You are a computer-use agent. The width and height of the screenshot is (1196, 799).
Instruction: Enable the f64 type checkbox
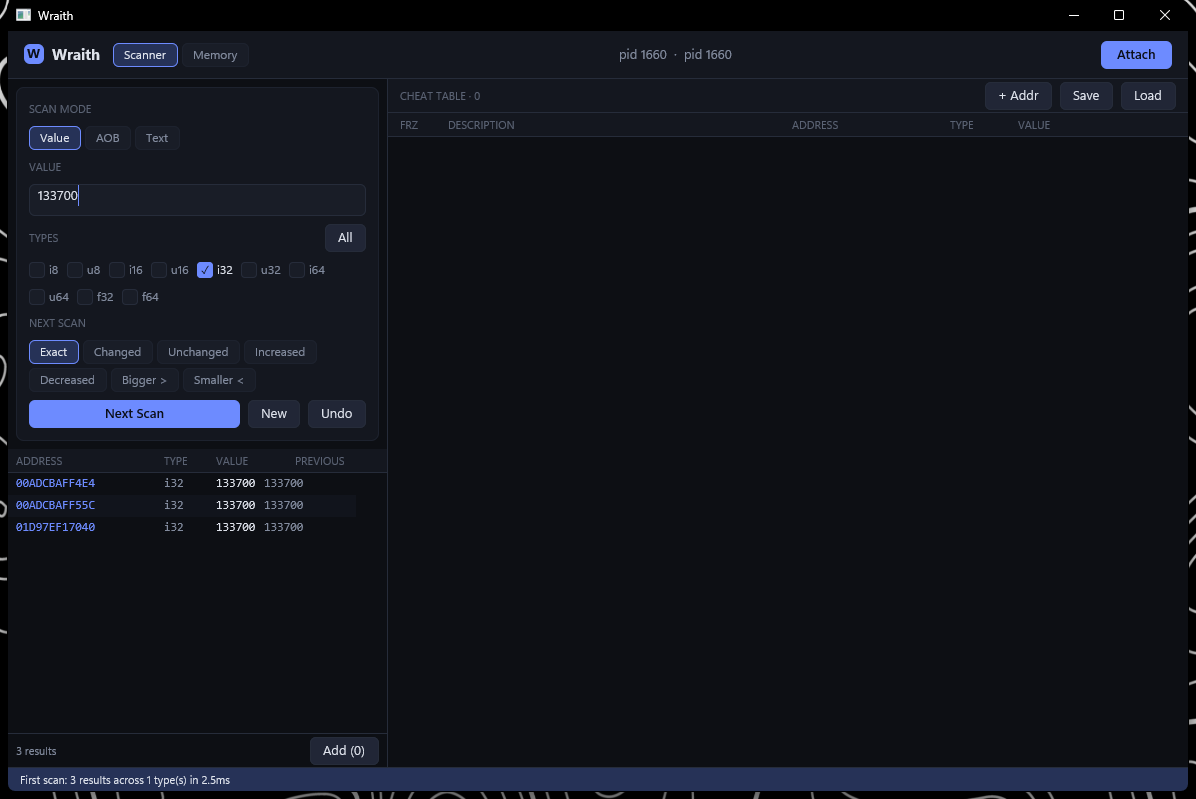pos(130,297)
